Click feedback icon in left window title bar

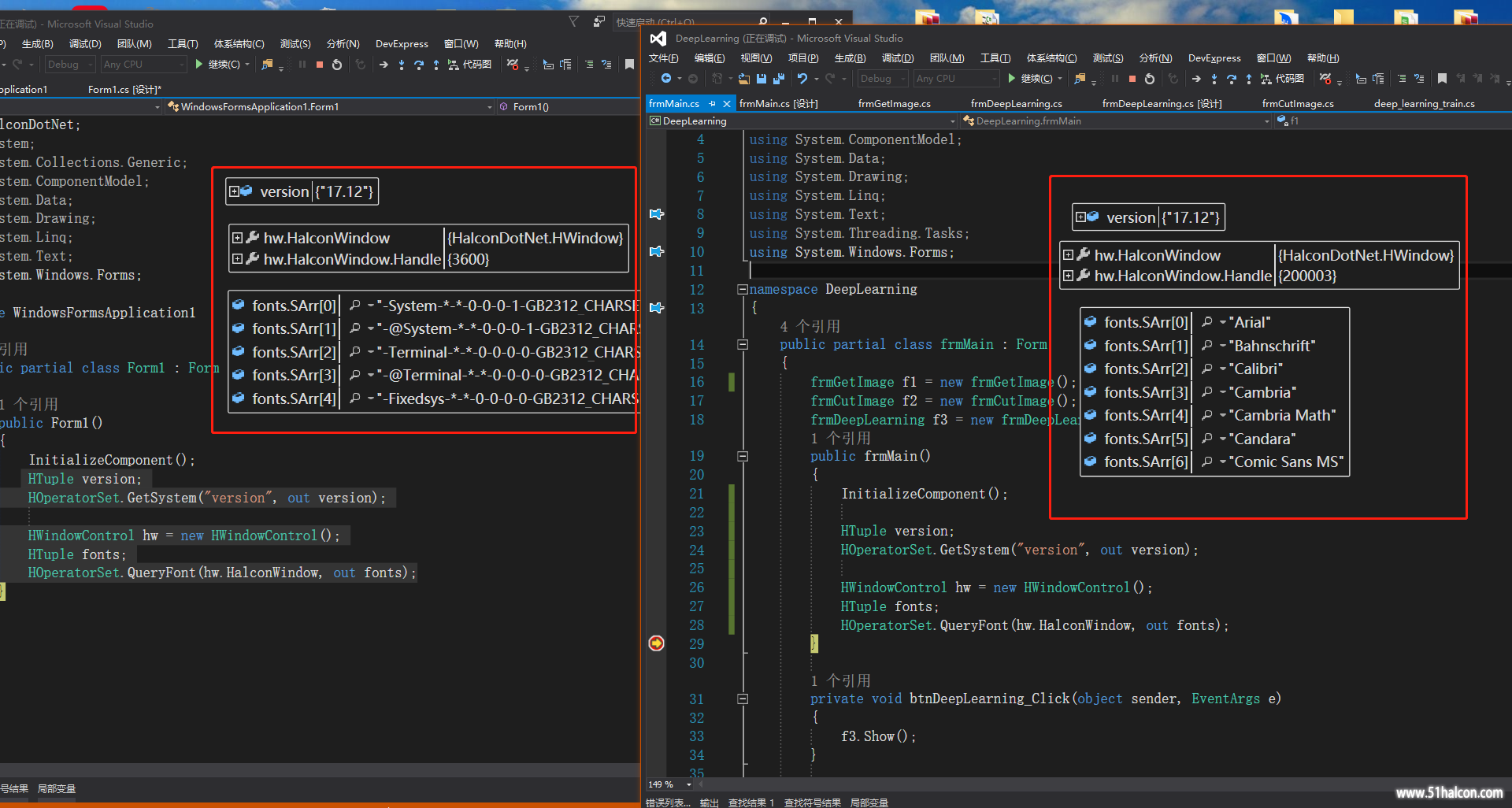[599, 22]
